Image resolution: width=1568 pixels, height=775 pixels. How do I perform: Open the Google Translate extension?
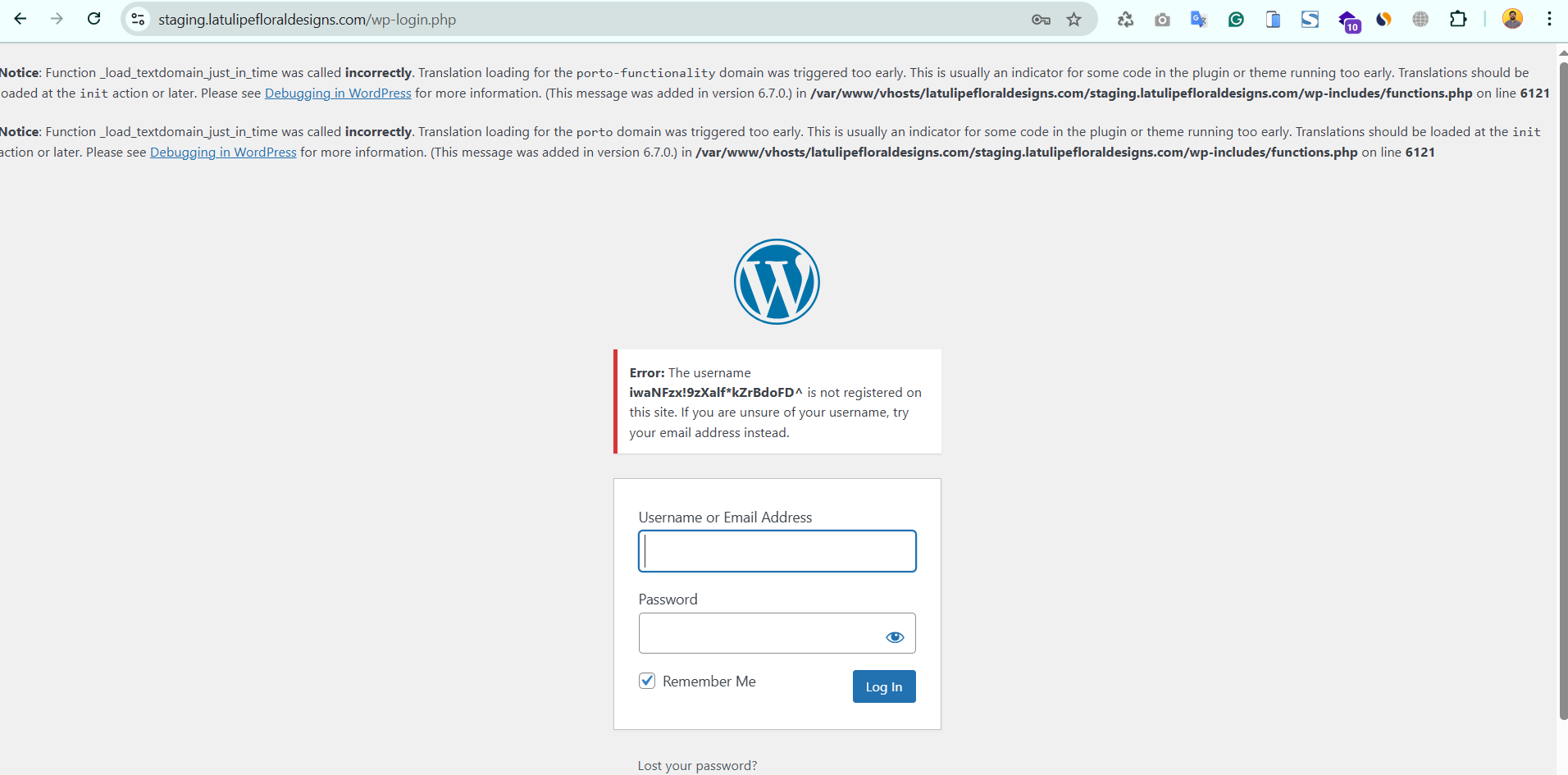pos(1199,20)
